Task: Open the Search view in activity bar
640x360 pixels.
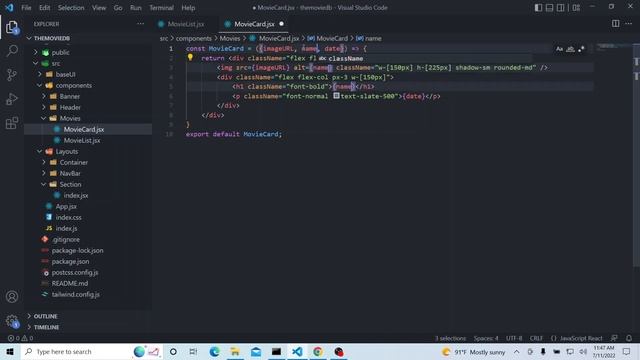Action: point(12,51)
